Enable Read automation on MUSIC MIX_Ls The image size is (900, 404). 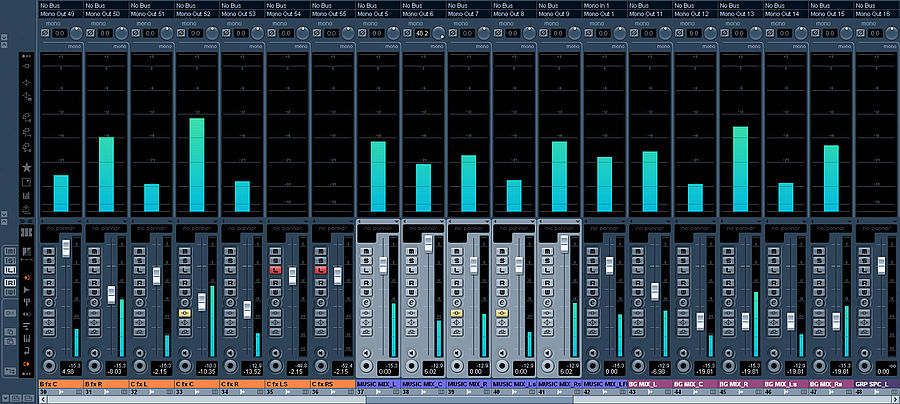pyautogui.click(x=503, y=282)
